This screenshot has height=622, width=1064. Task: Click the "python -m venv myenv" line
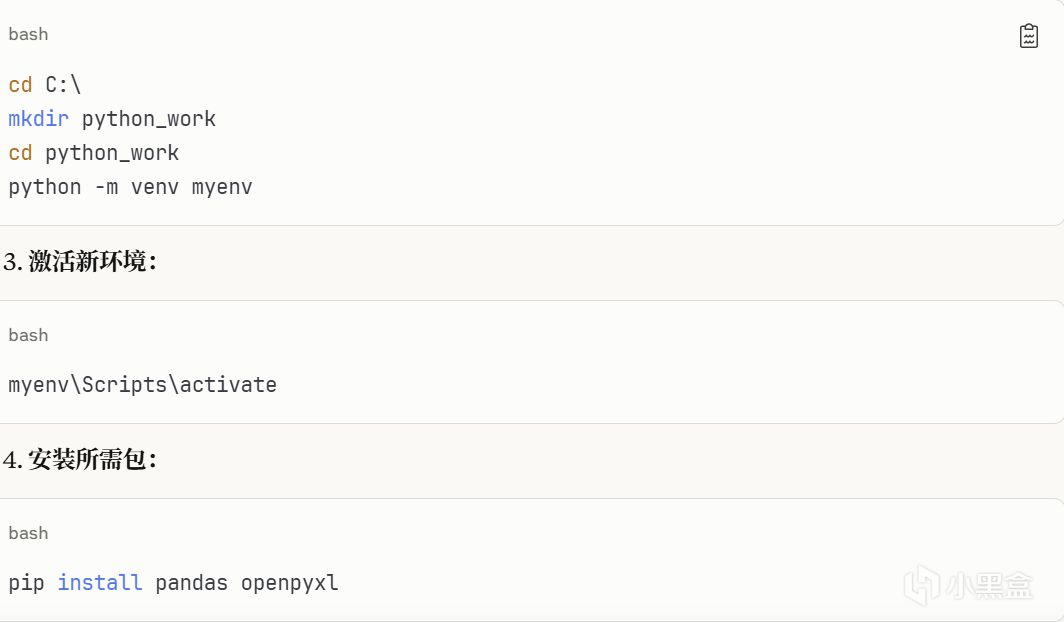pyautogui.click(x=130, y=187)
